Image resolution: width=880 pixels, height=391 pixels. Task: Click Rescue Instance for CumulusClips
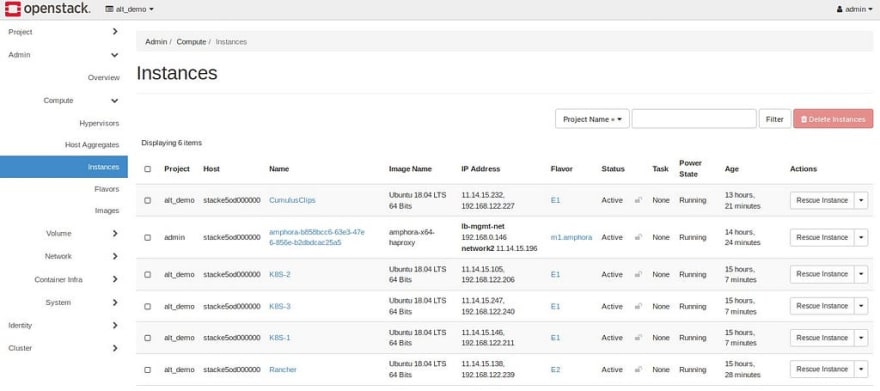[x=822, y=200]
